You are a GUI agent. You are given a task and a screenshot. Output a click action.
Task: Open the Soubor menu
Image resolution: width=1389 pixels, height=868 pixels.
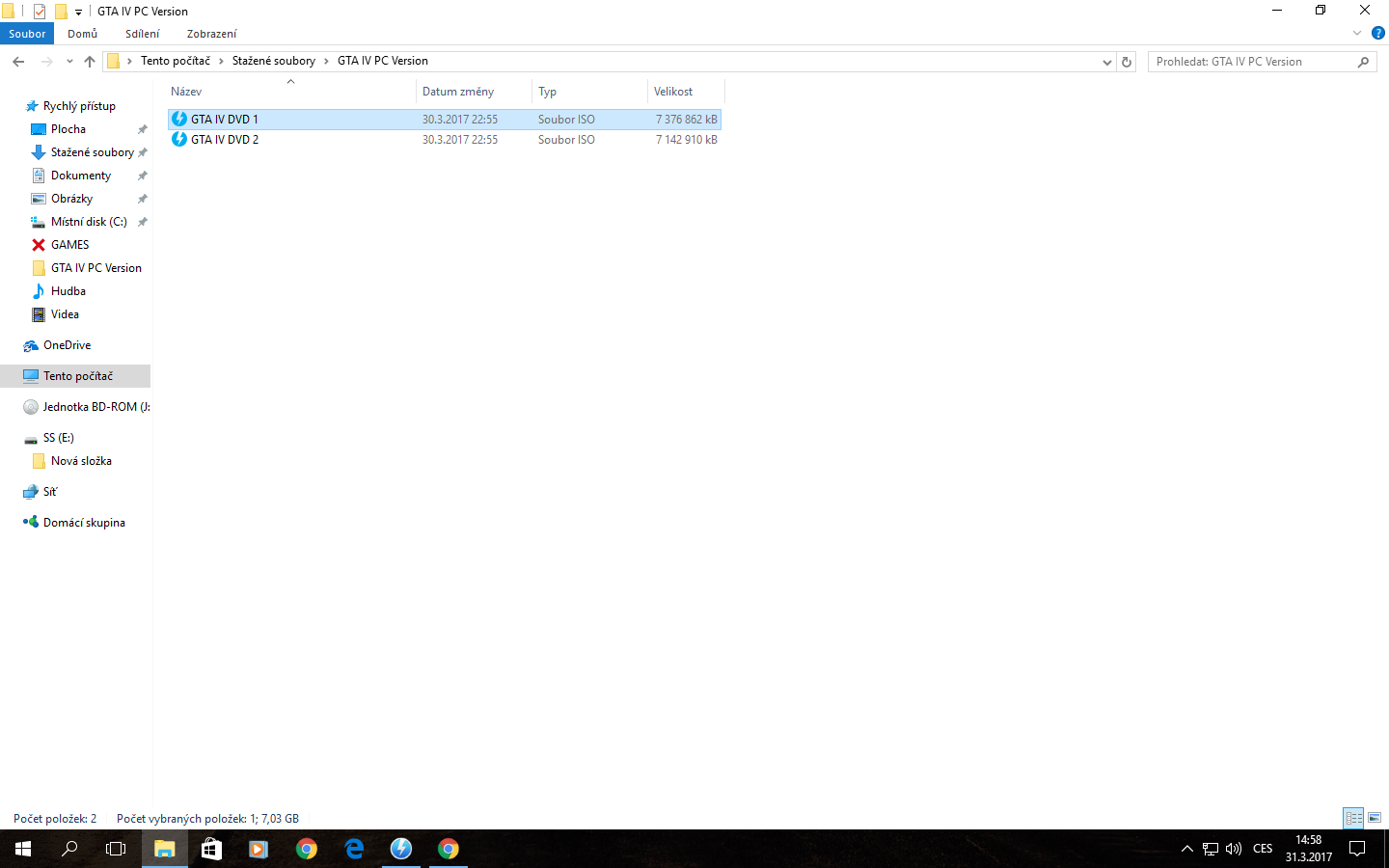pyautogui.click(x=27, y=34)
